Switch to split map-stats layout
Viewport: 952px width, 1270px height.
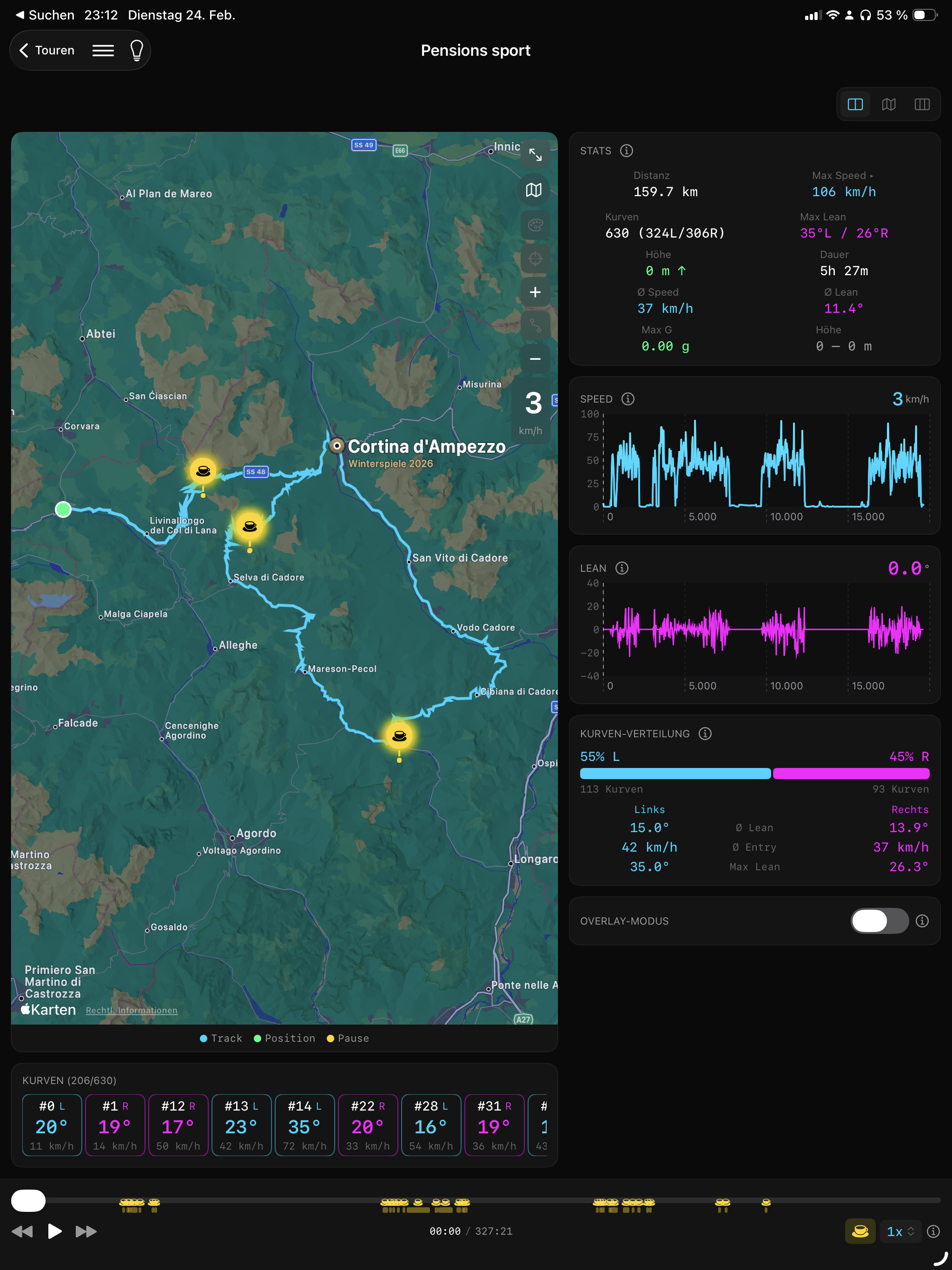click(x=855, y=105)
